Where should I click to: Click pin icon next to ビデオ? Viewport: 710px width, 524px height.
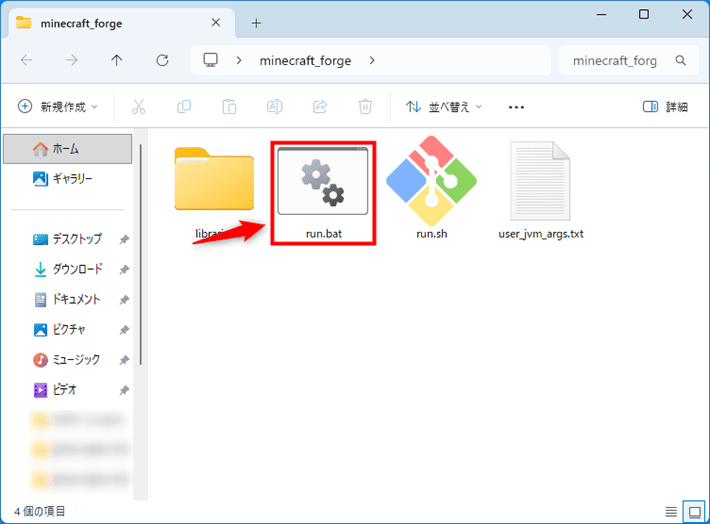click(x=124, y=390)
